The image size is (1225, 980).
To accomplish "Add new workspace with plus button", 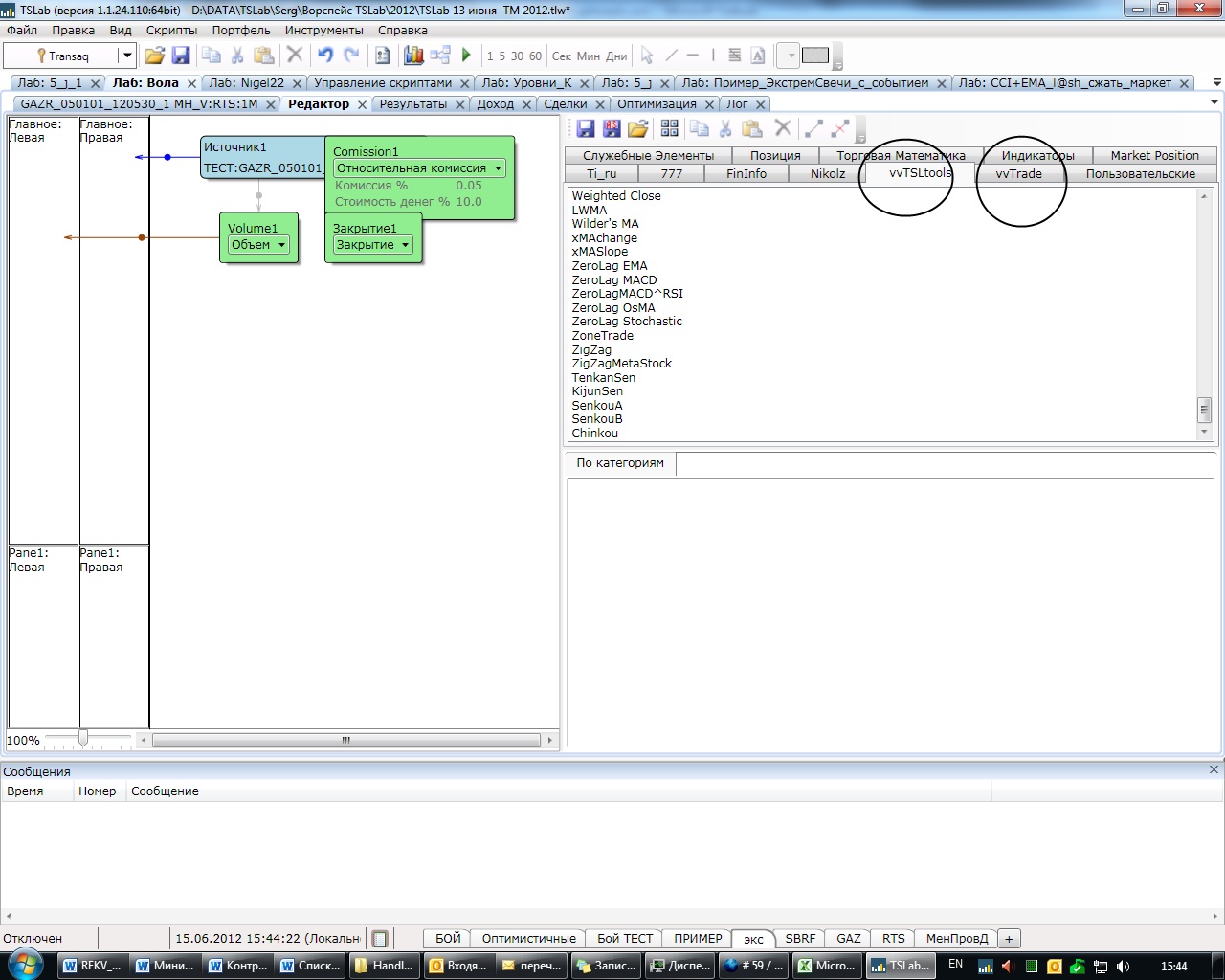I will [x=1009, y=939].
